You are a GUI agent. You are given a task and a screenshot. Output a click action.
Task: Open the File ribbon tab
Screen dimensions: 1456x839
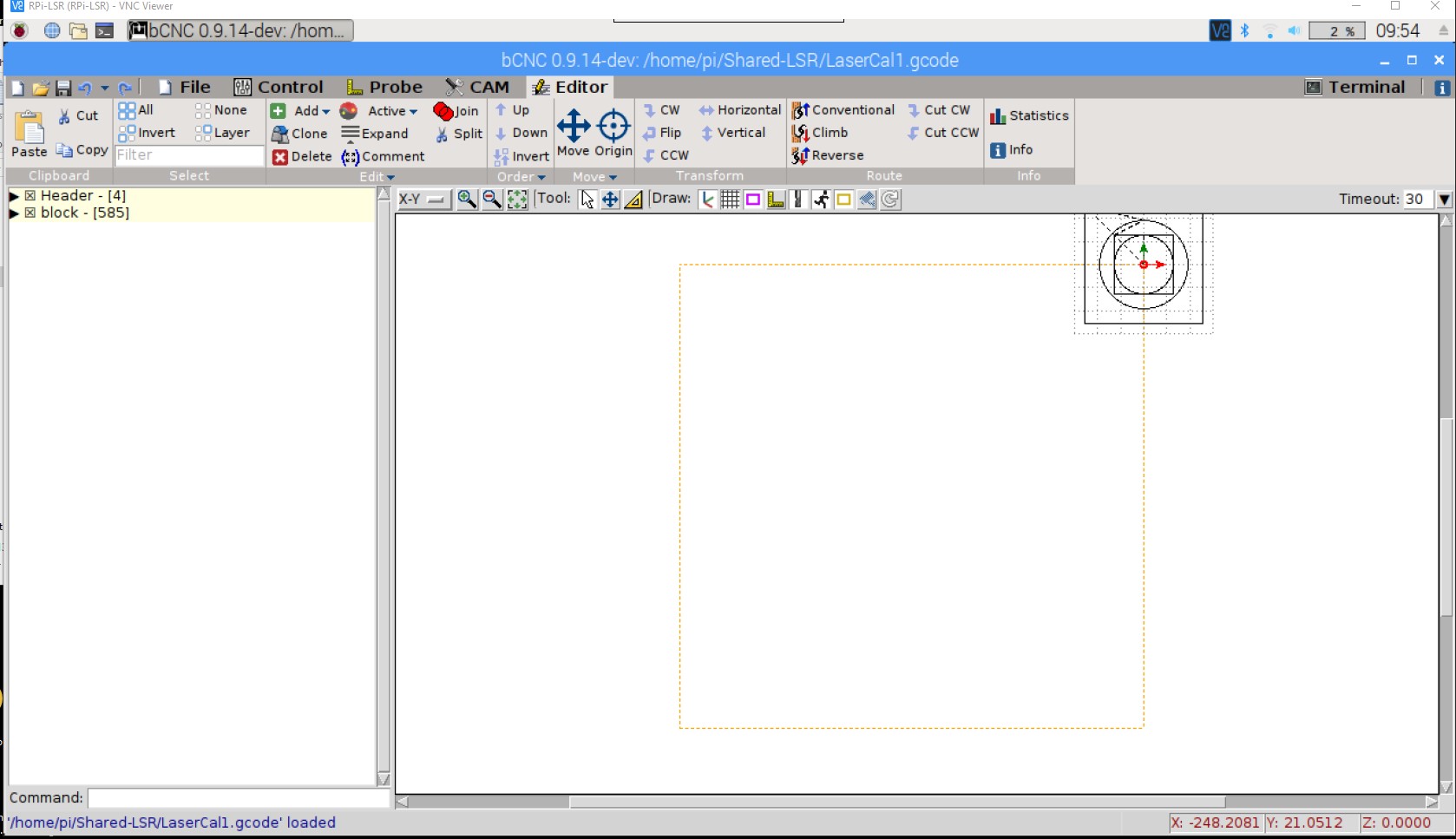point(185,87)
